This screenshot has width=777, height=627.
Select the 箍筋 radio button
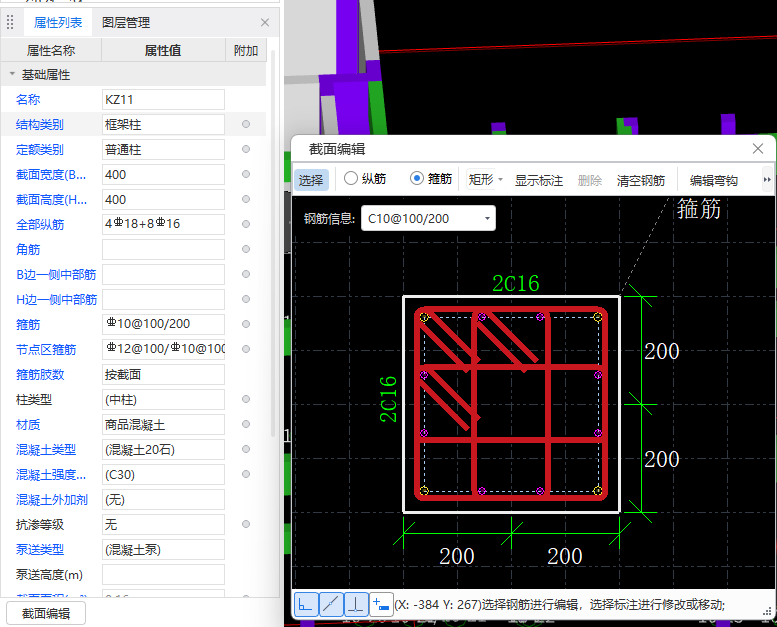pos(417,178)
